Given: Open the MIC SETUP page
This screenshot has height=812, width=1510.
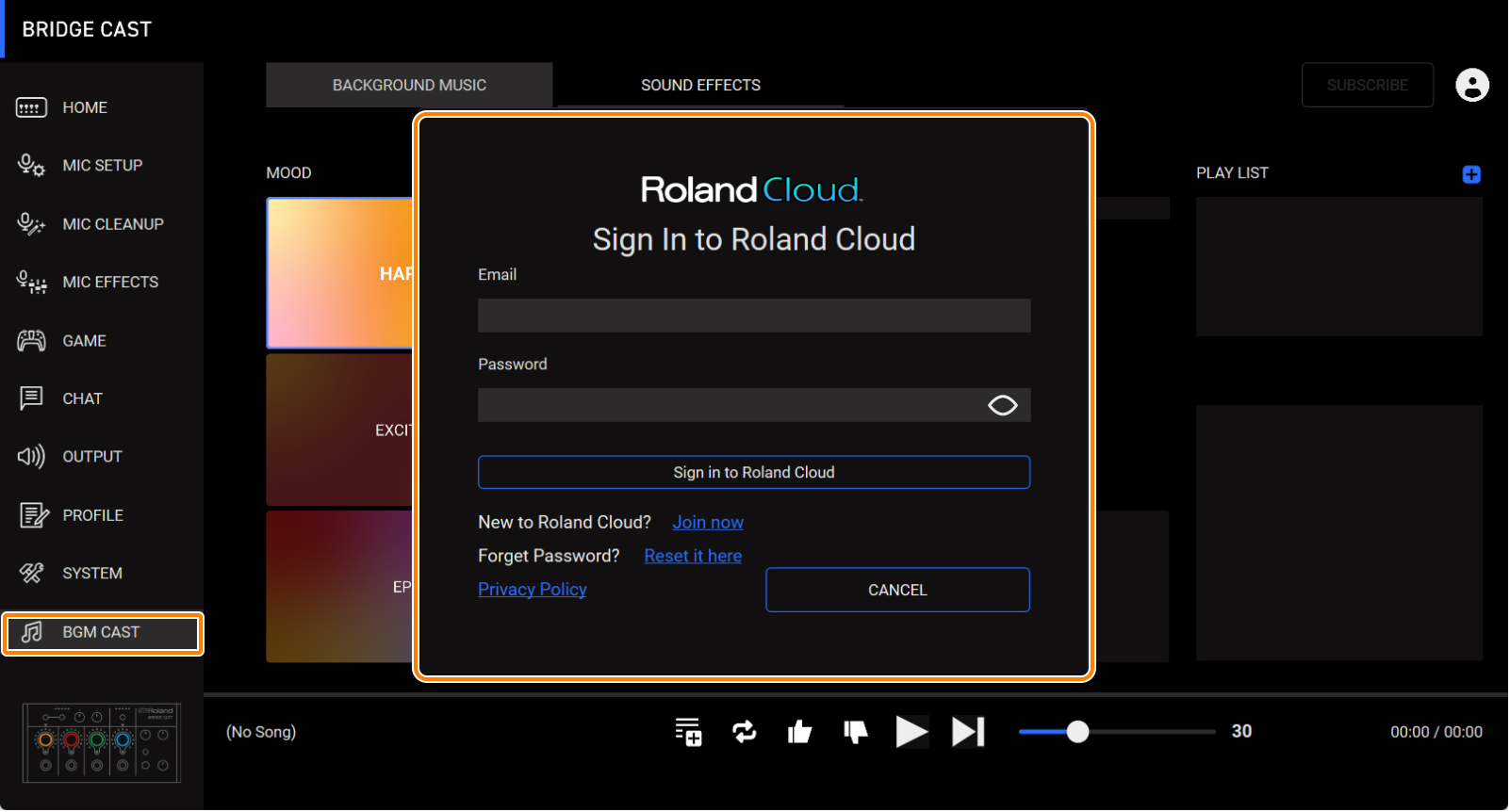Looking at the screenshot, I should click(x=102, y=166).
